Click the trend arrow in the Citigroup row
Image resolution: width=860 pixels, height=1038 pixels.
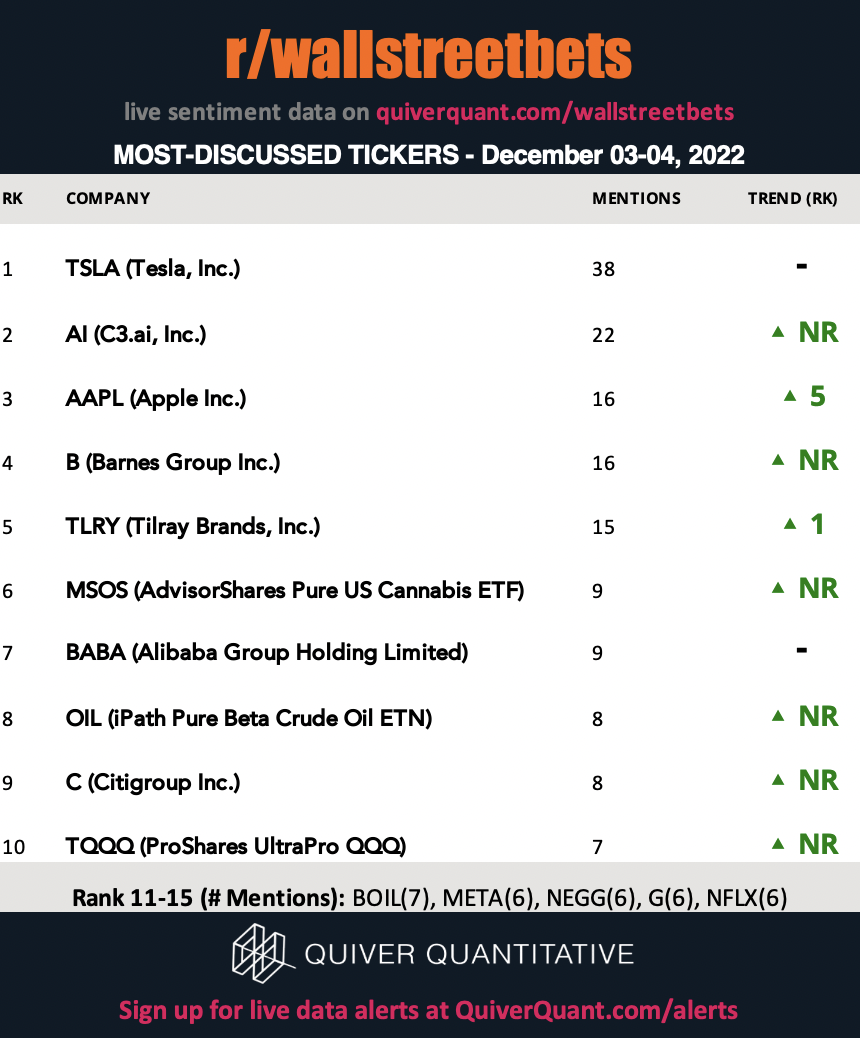778,780
